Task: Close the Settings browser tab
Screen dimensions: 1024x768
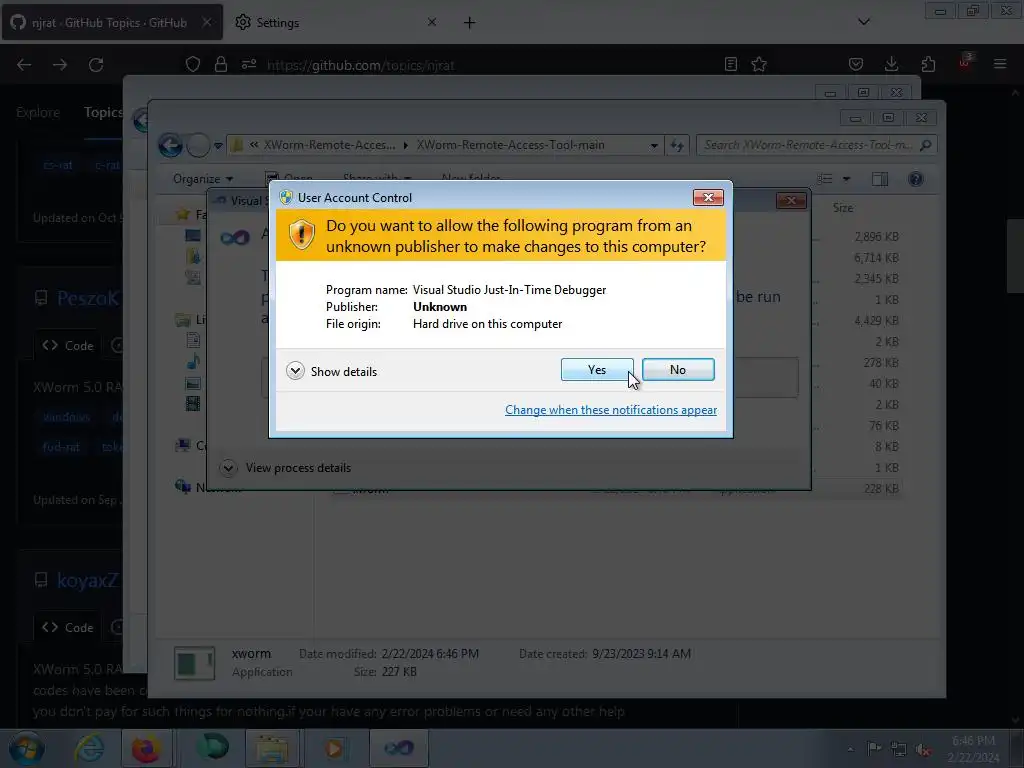Action: pyautogui.click(x=432, y=22)
